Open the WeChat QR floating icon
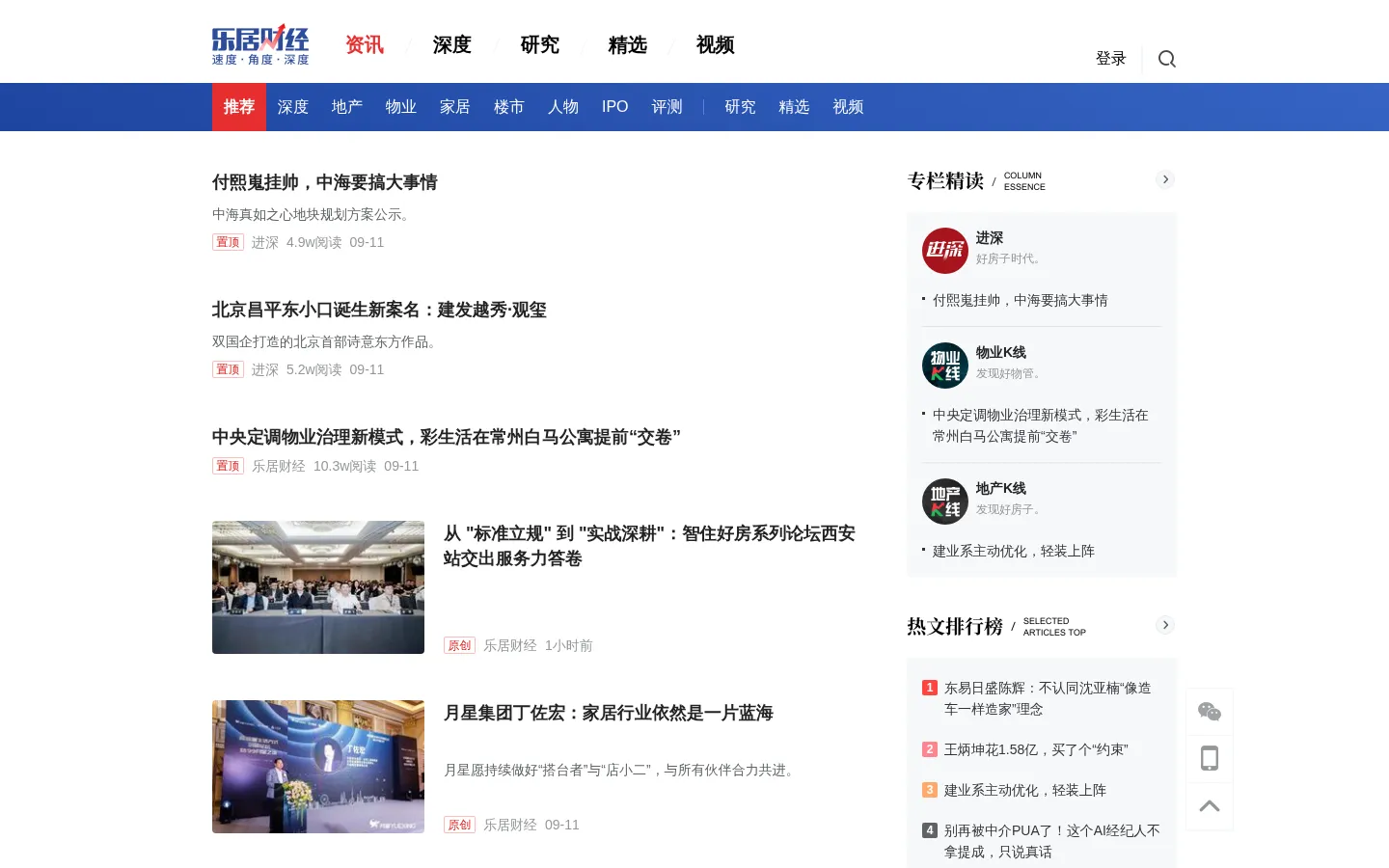Viewport: 1389px width, 868px height. (1210, 712)
